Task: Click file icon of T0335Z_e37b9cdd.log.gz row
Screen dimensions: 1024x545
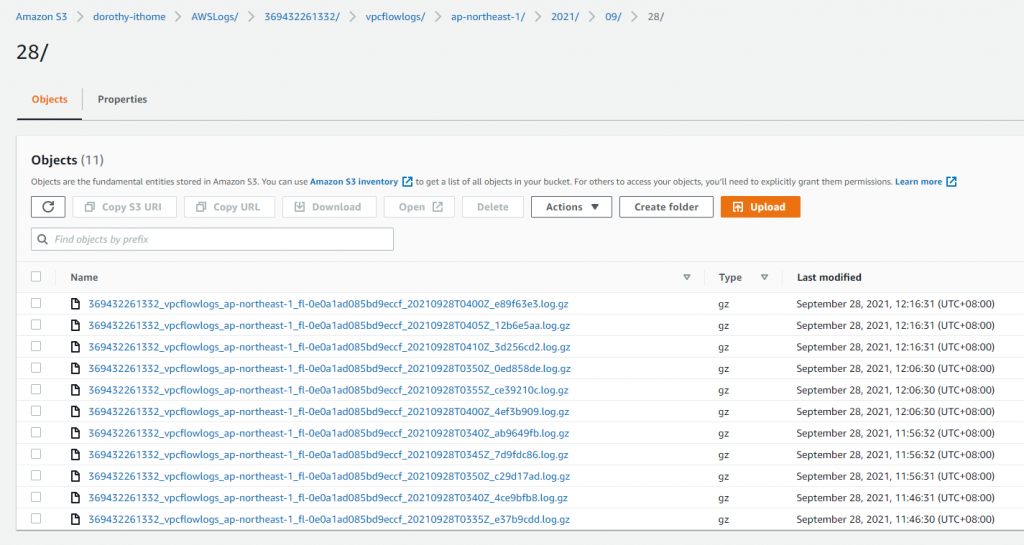Action: tap(75, 519)
